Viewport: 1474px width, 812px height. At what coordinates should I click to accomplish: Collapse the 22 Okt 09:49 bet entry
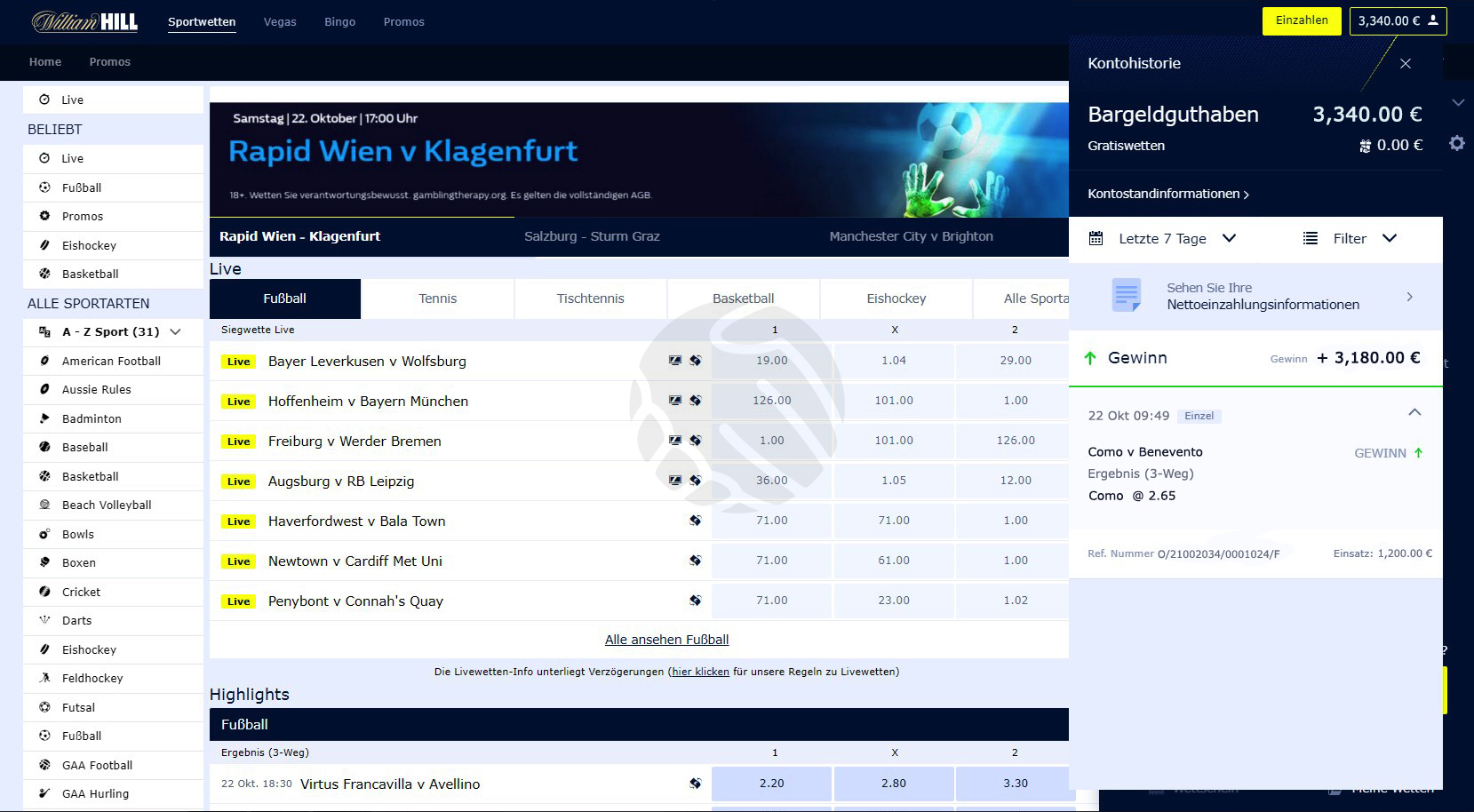1414,412
